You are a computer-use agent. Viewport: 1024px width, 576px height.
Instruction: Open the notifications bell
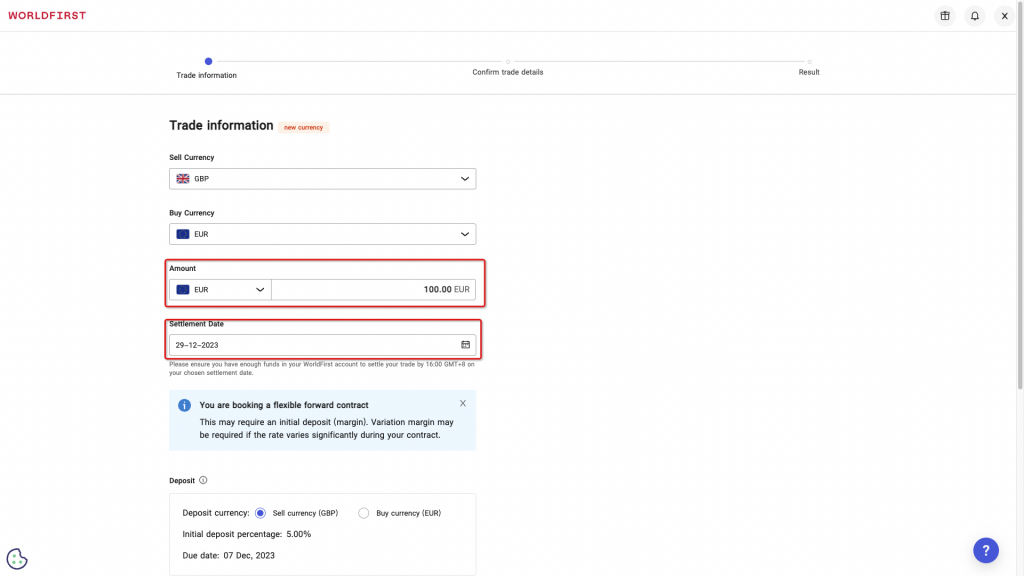point(975,16)
